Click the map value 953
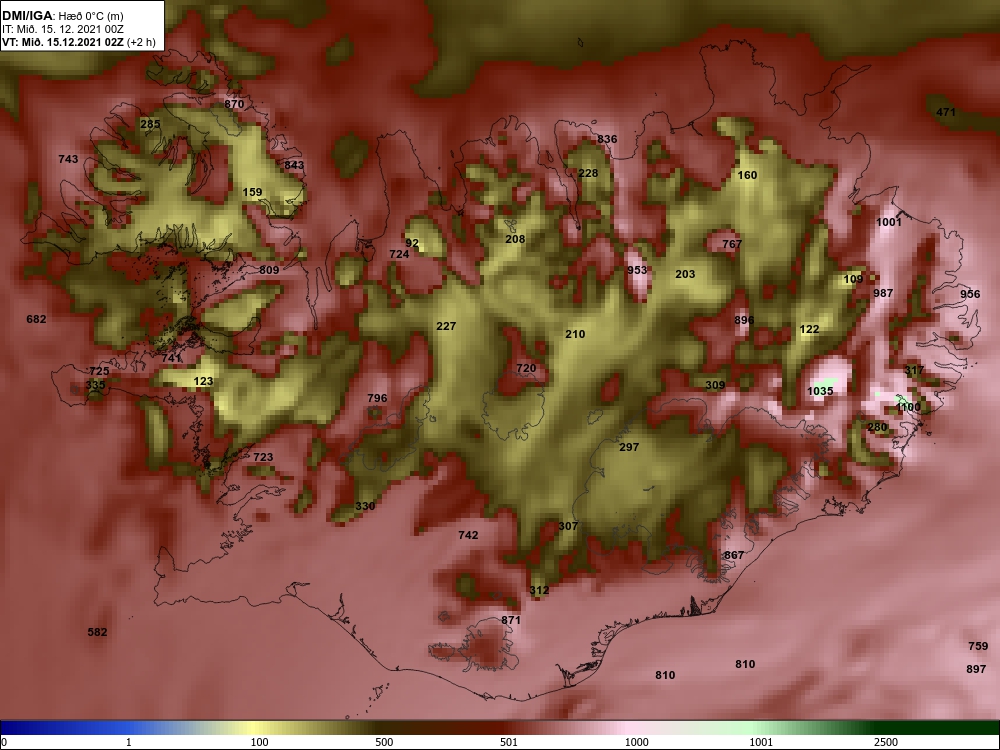 point(636,270)
